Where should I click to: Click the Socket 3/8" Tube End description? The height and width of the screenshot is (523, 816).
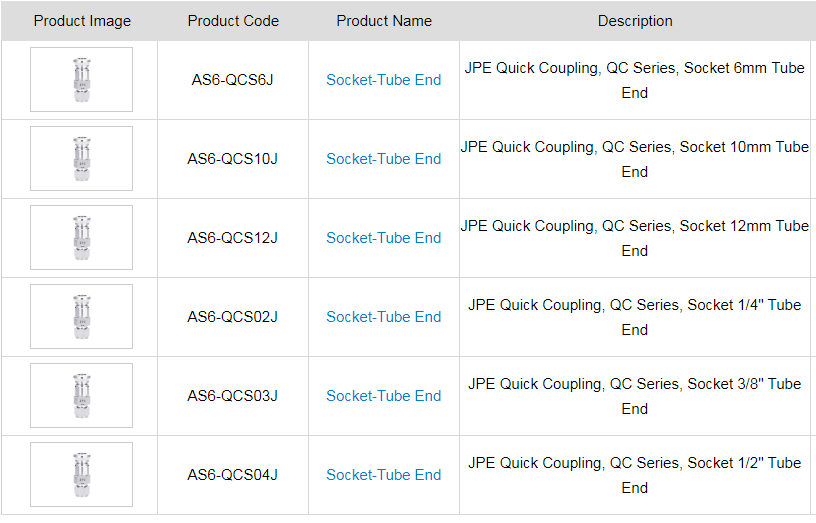[x=634, y=396]
